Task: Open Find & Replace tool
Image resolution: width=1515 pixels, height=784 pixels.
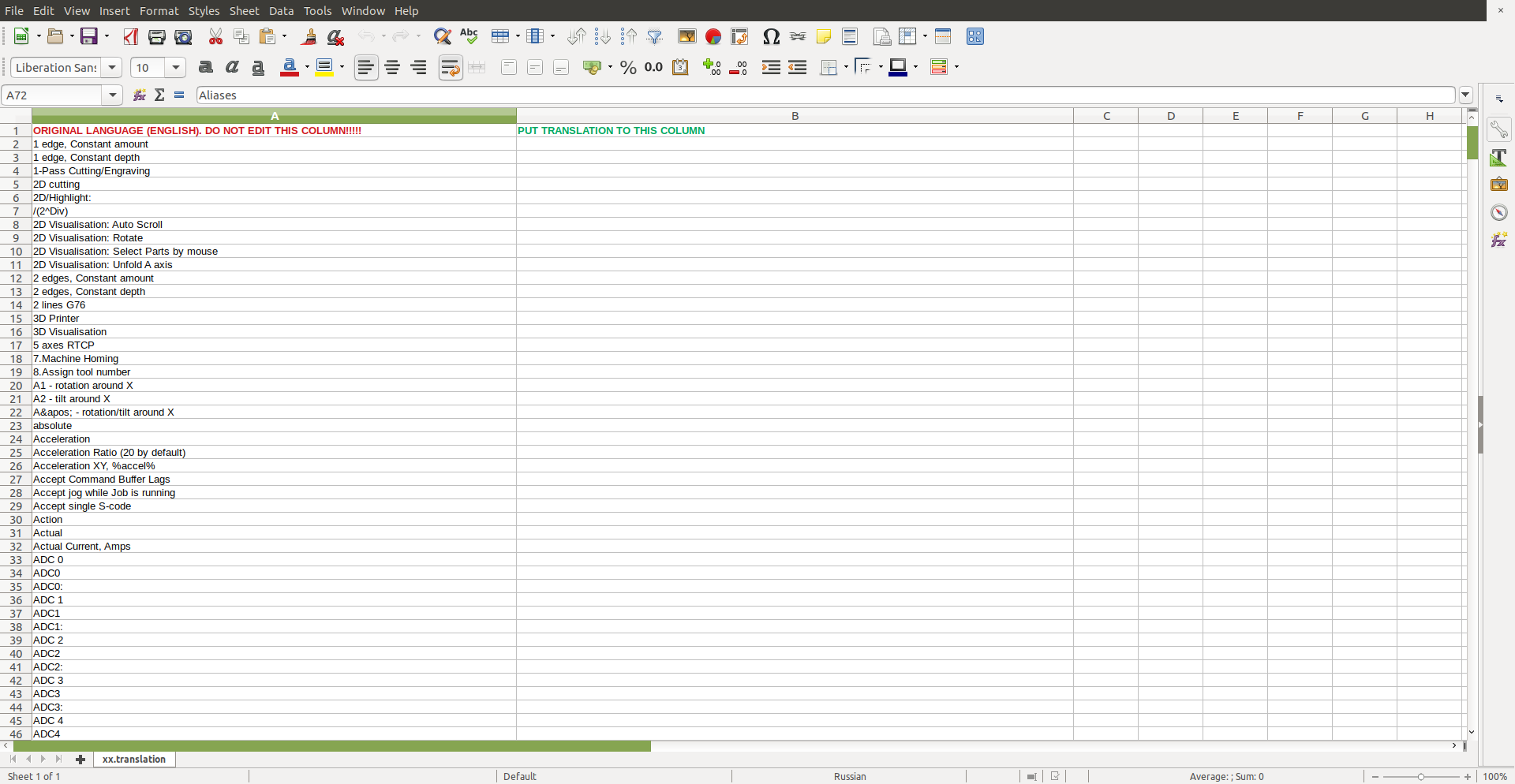Action: click(x=443, y=36)
